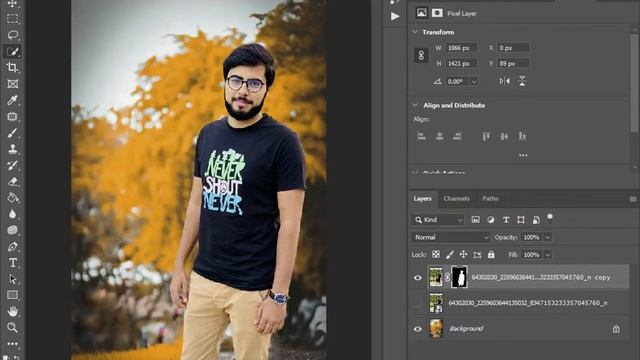Lock image pixels

(449, 255)
